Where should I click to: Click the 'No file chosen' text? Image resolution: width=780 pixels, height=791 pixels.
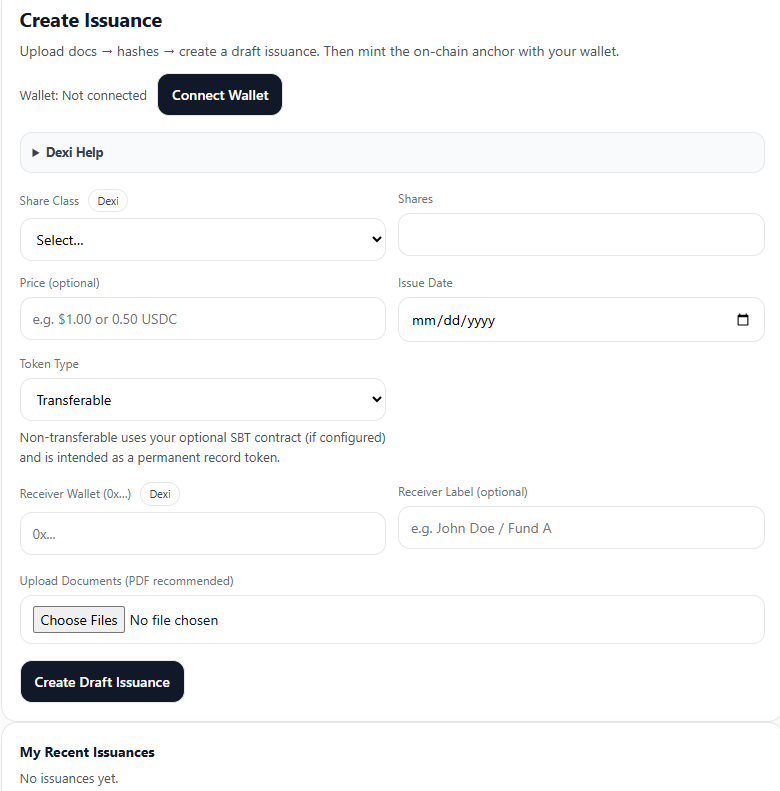(174, 620)
